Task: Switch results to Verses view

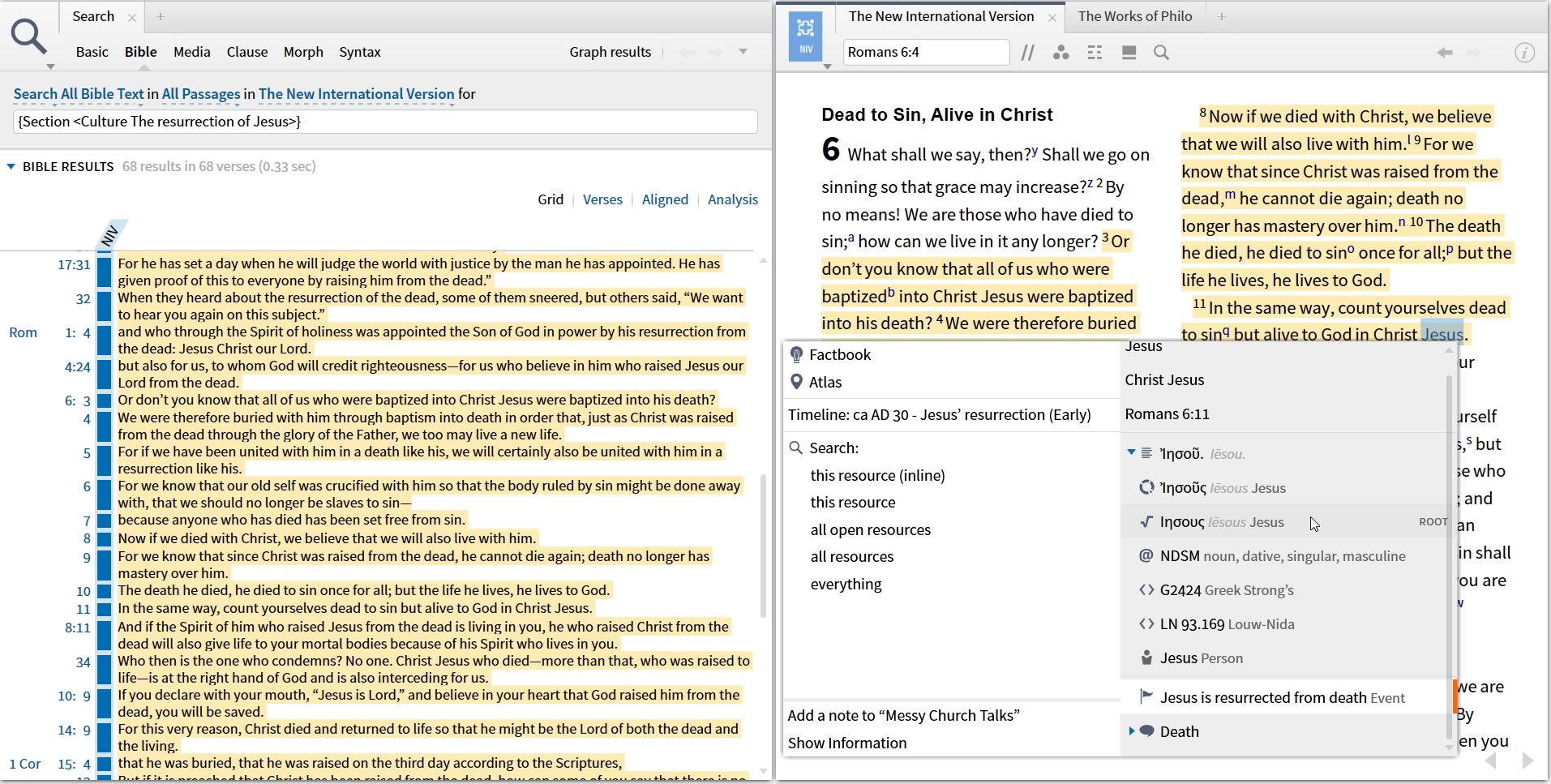Action: (x=602, y=199)
